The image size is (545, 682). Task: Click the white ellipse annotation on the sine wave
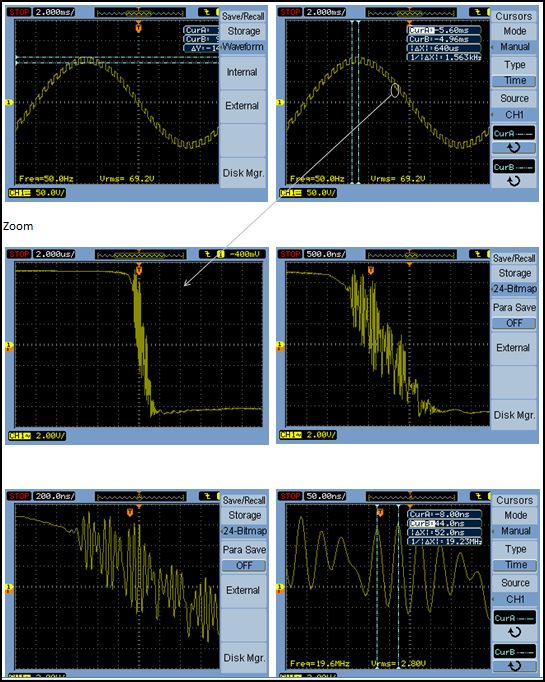[395, 90]
